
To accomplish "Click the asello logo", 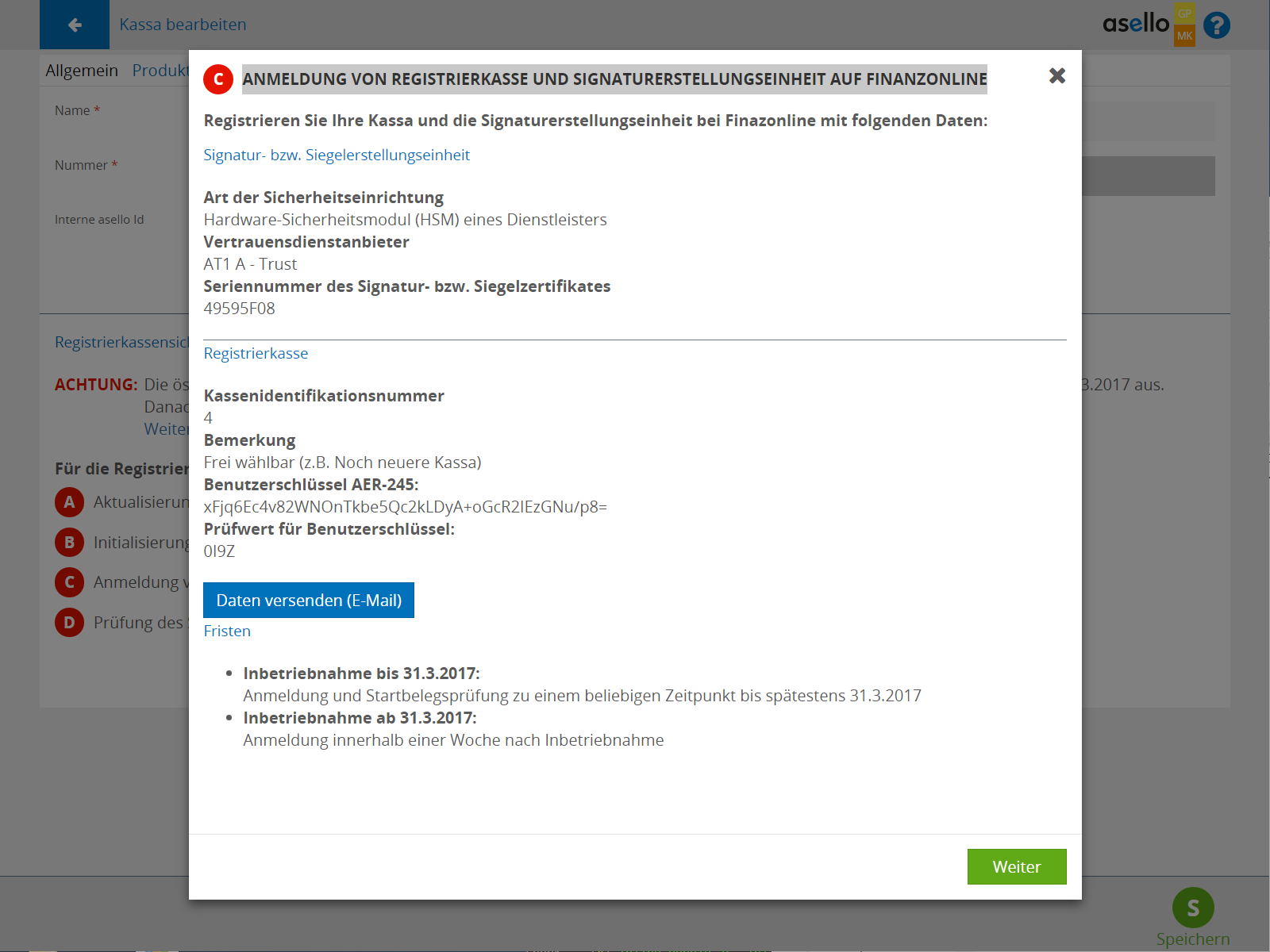I will 1135,24.
